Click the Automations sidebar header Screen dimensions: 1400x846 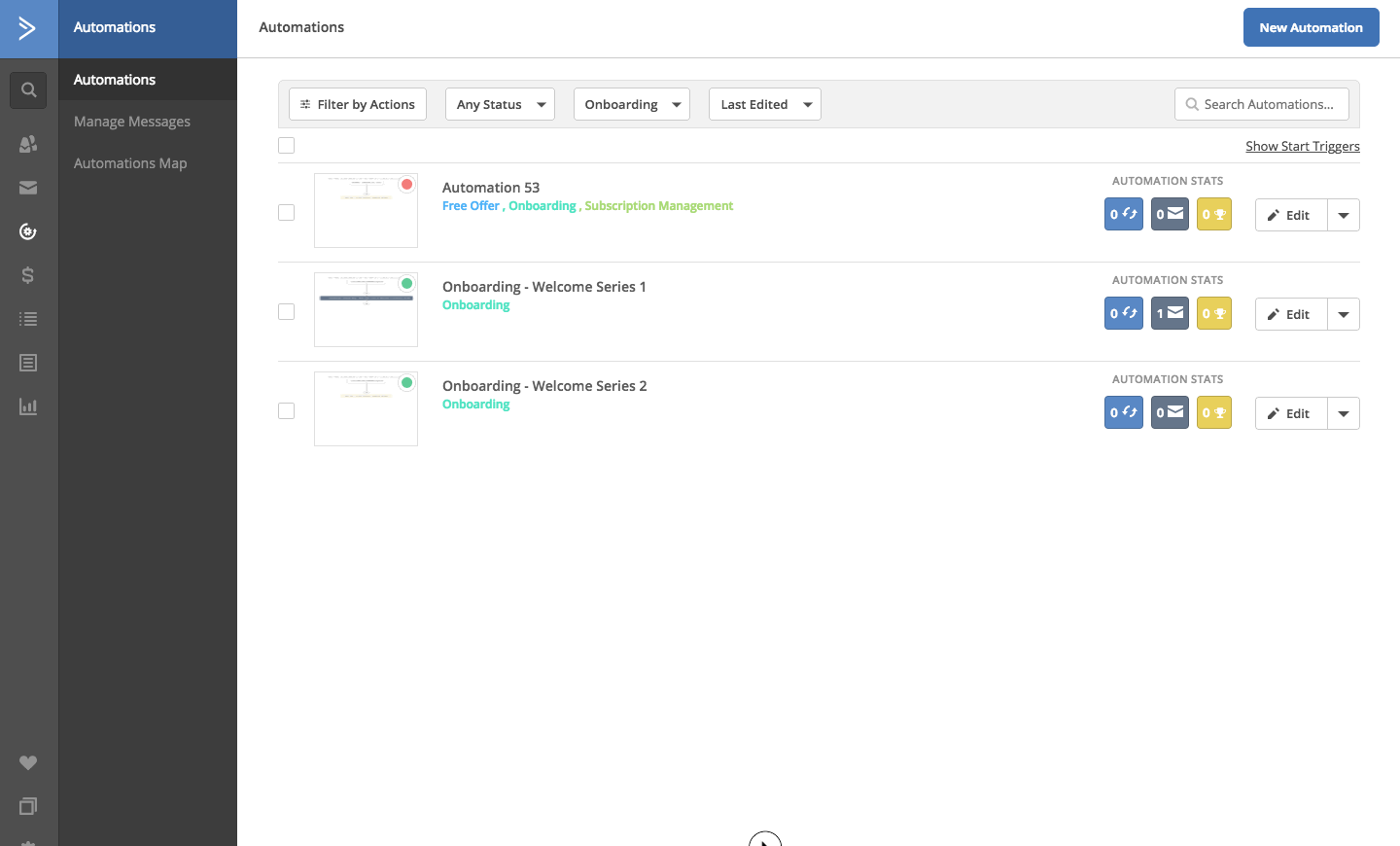pos(148,28)
